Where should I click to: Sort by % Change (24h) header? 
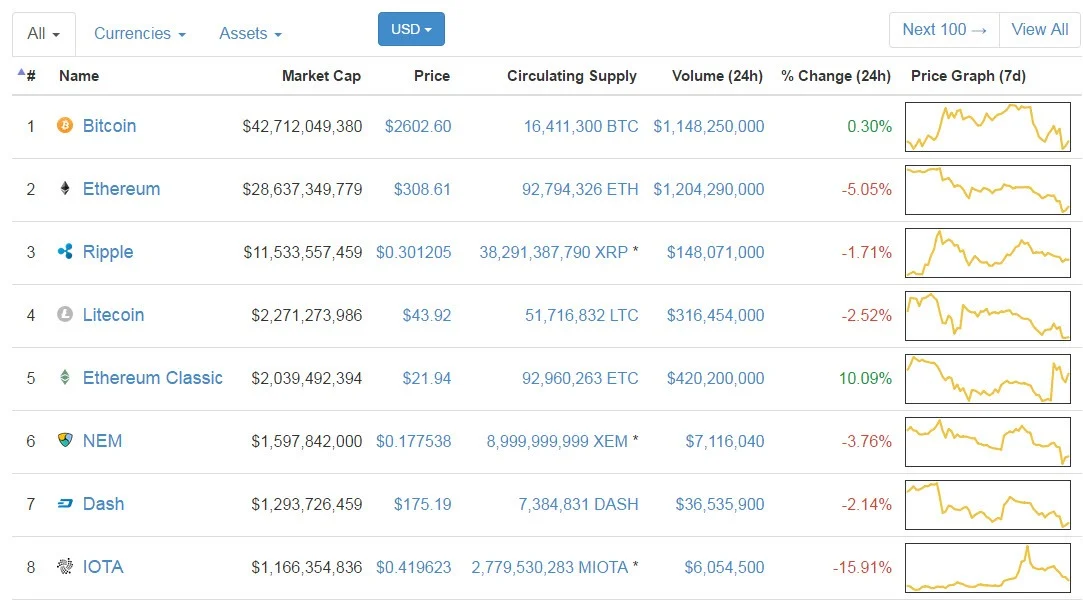[x=835, y=76]
